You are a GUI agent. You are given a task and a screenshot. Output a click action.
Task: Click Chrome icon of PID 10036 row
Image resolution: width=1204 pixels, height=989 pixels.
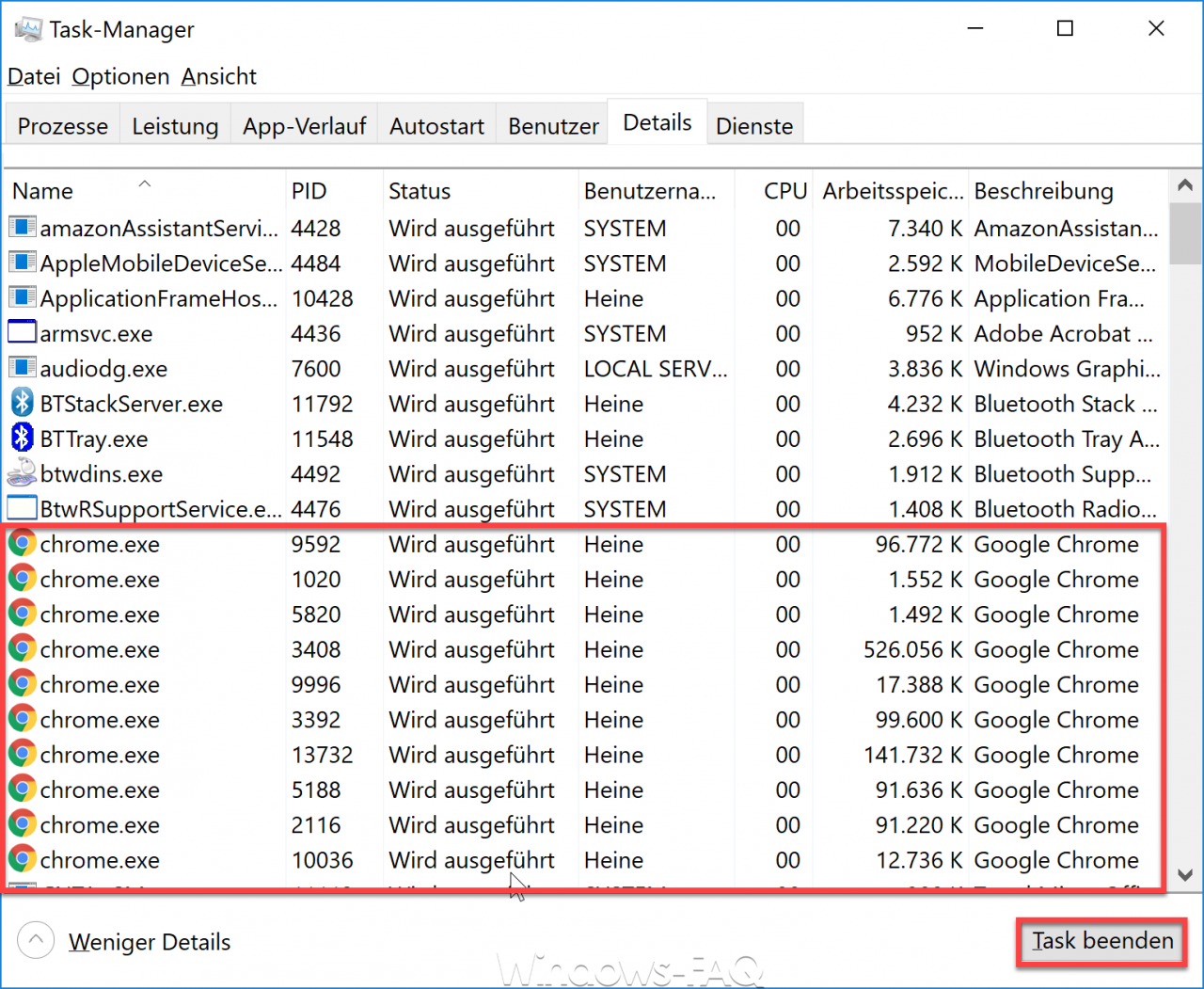pos(23,859)
